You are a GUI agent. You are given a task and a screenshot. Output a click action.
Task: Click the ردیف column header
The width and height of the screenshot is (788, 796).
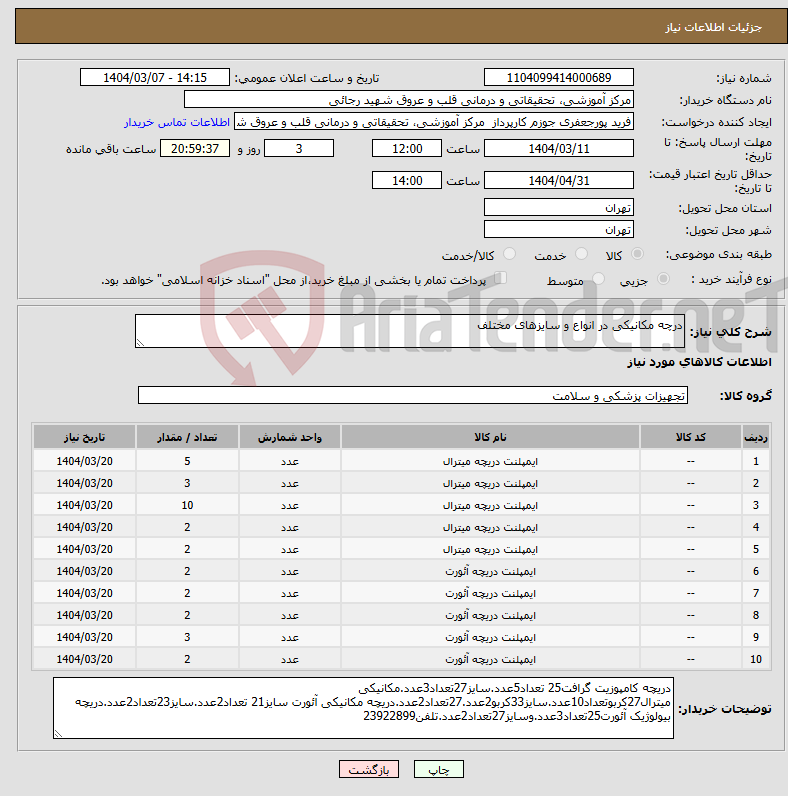756,437
